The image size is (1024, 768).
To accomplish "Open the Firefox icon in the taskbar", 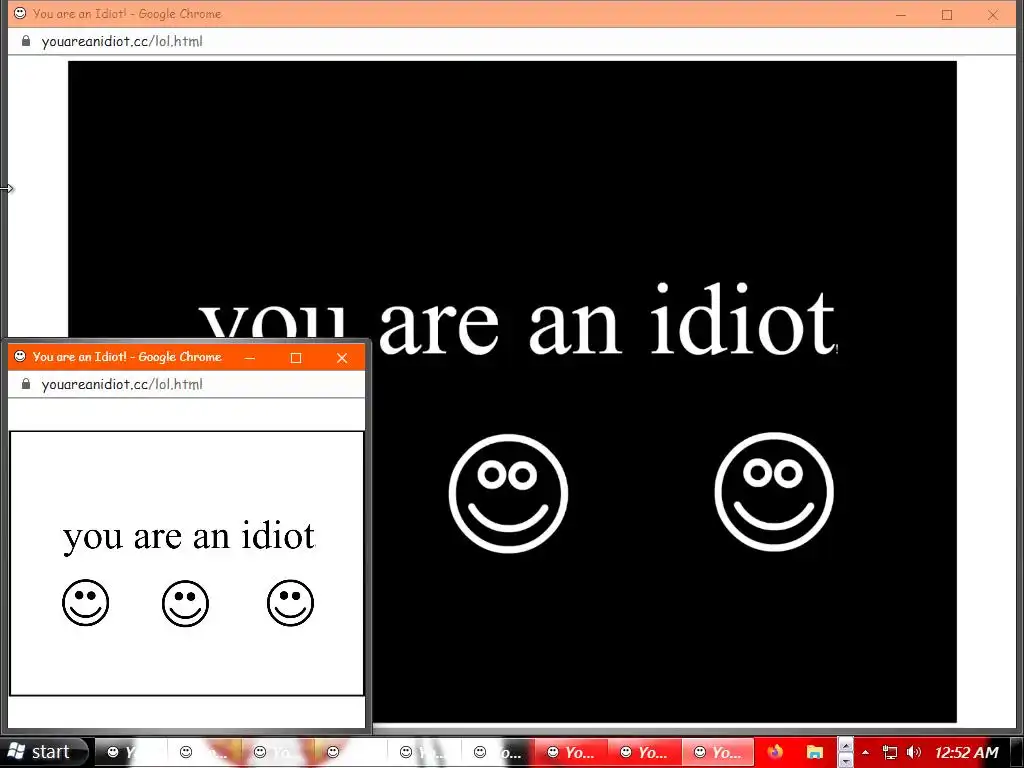I will point(775,752).
